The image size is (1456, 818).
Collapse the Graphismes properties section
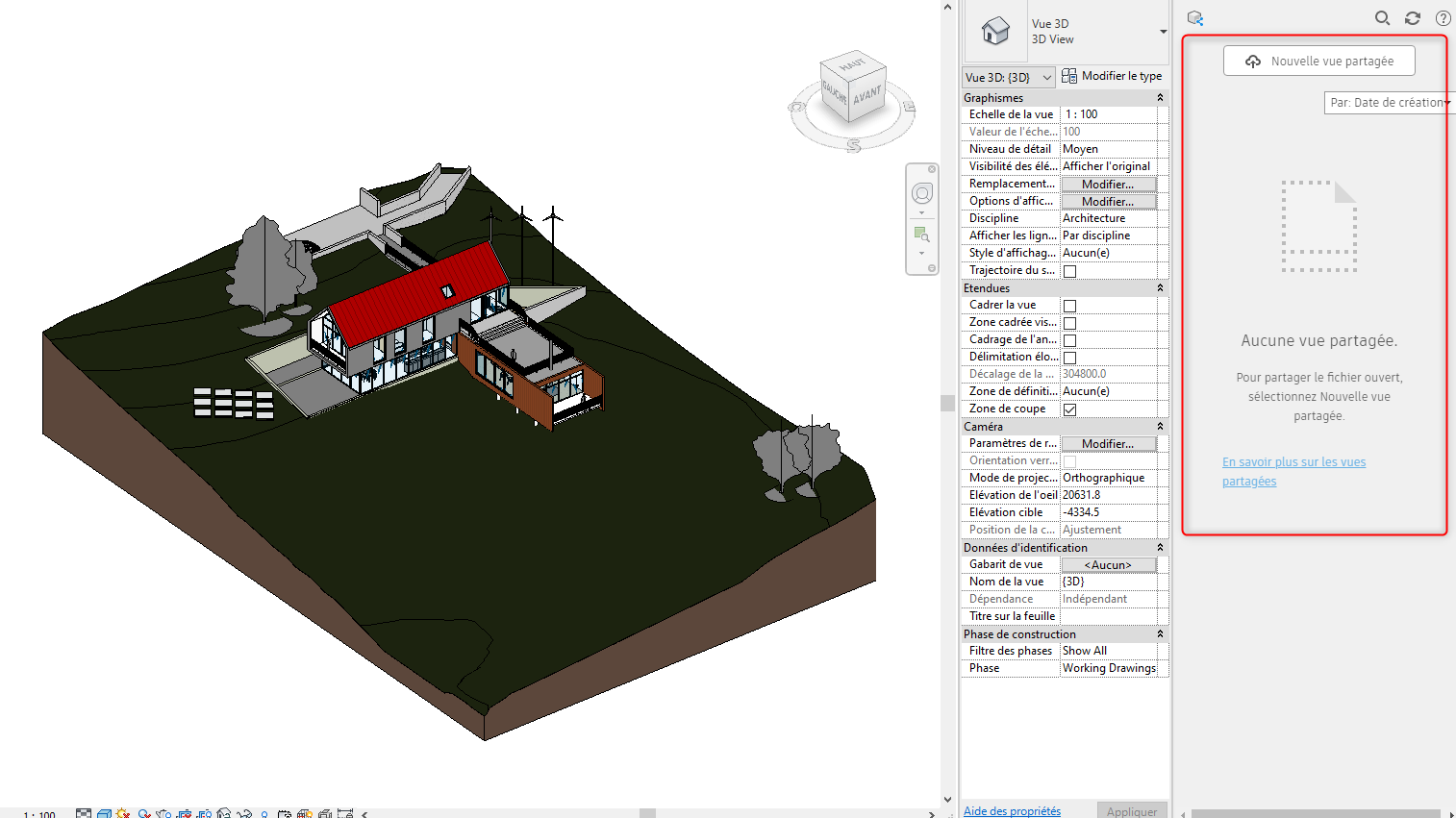1160,98
